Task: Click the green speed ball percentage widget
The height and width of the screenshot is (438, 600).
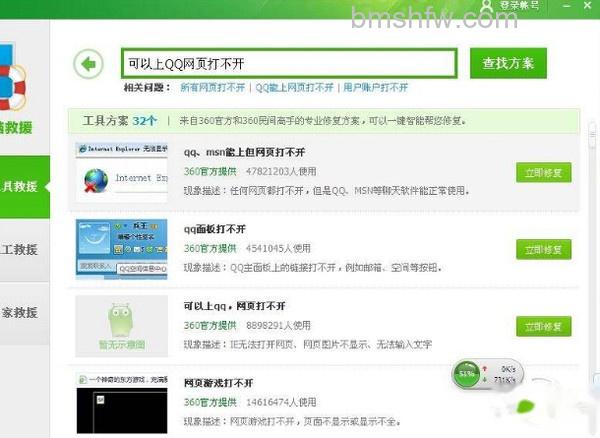Action: click(466, 374)
